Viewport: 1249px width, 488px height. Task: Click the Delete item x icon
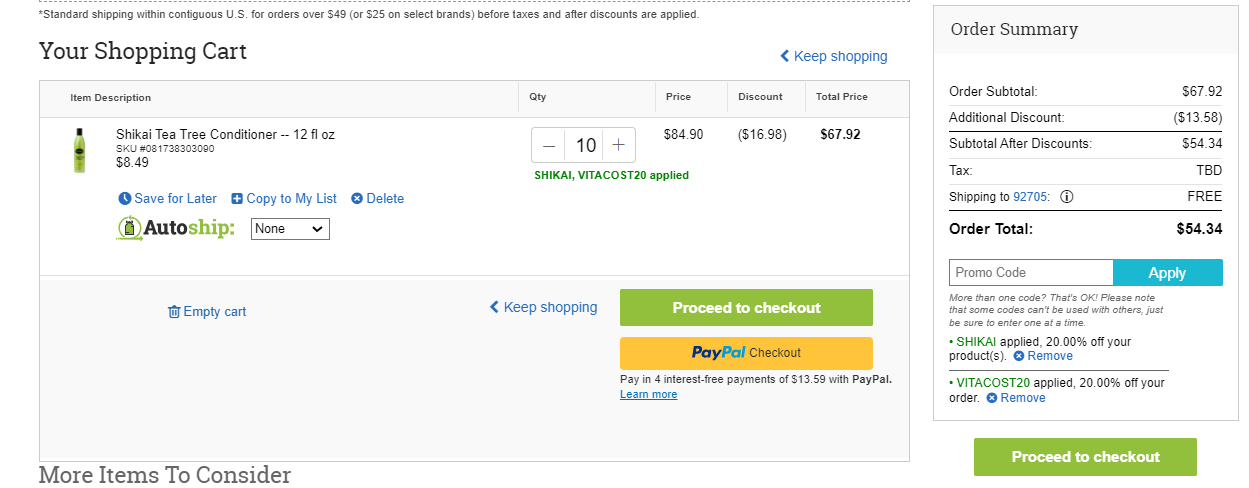(357, 199)
